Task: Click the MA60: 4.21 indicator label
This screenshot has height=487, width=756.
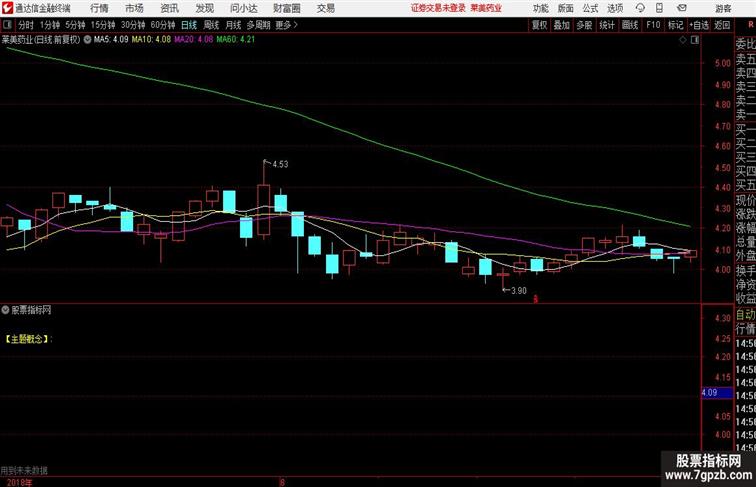Action: pos(236,40)
